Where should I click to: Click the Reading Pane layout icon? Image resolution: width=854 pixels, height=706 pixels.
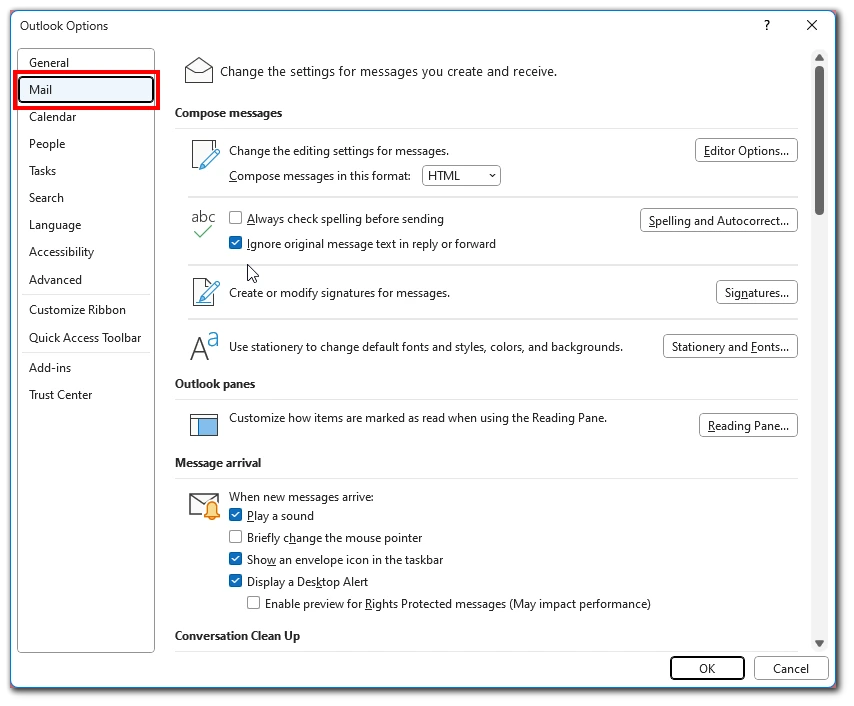[204, 425]
